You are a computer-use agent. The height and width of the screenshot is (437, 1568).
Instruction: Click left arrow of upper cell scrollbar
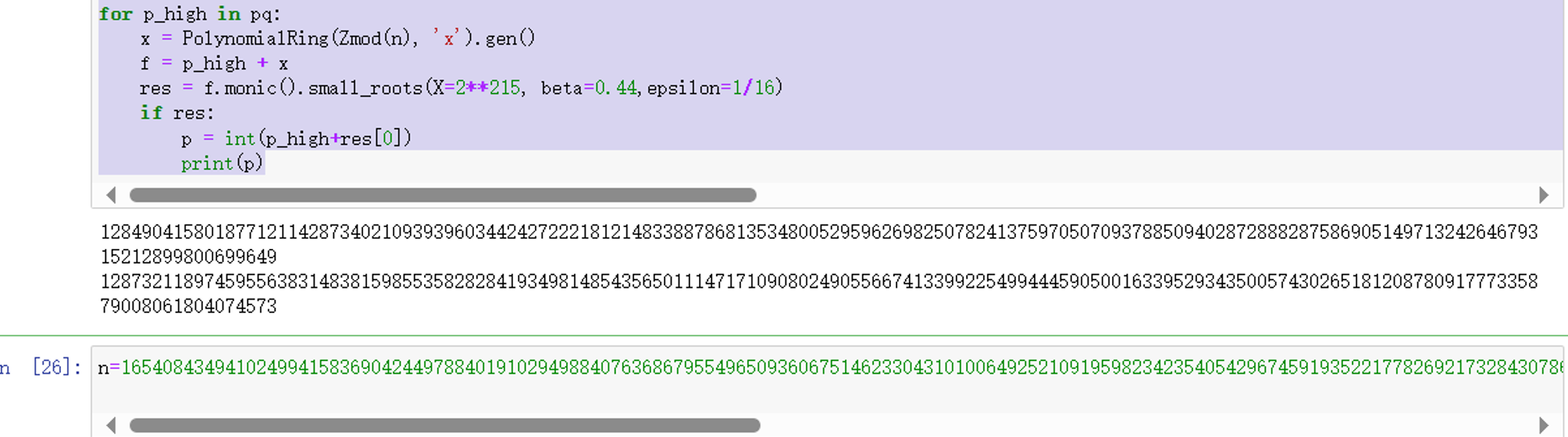(x=111, y=195)
